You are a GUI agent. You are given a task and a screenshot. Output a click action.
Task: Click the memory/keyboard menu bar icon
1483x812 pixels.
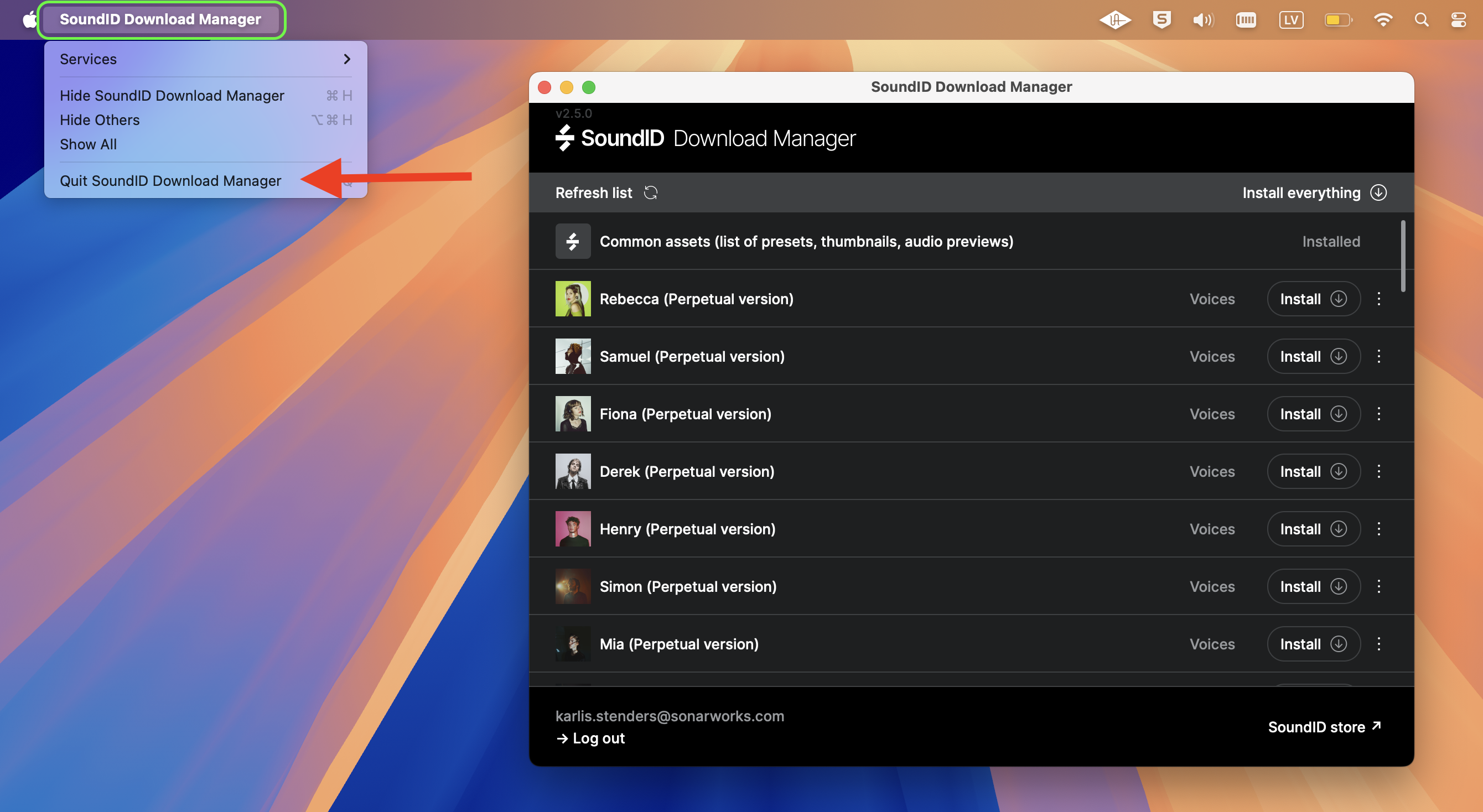click(x=1246, y=20)
